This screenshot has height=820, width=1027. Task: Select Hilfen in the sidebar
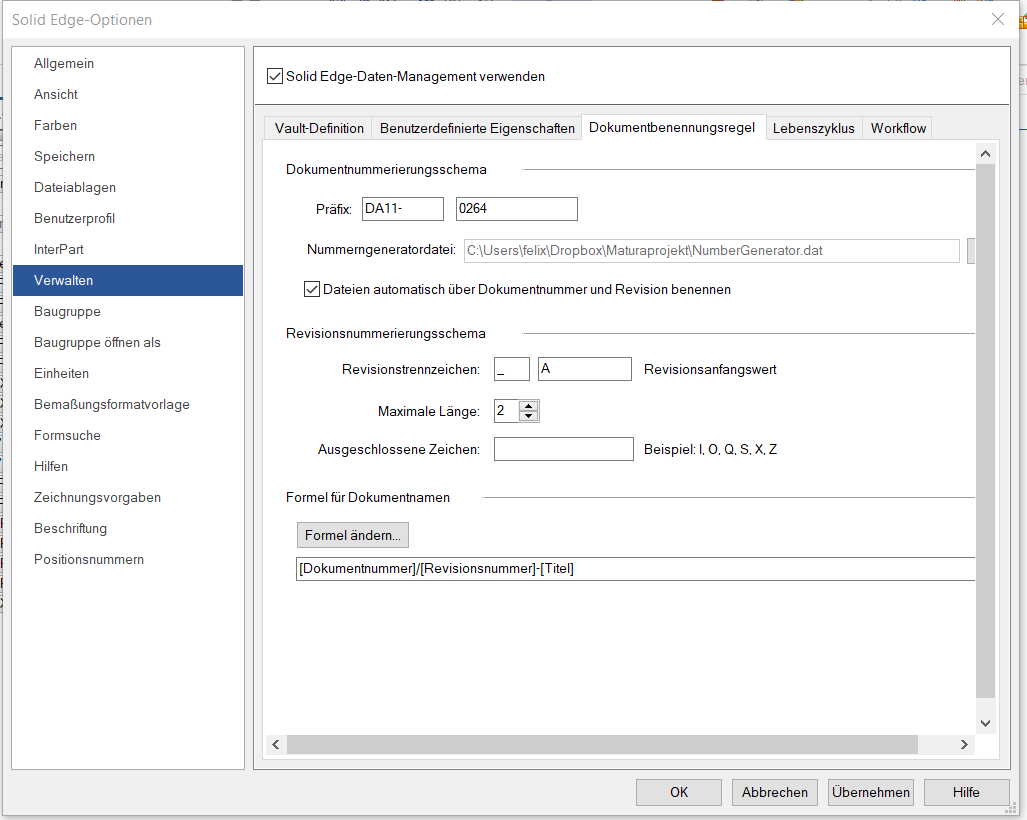click(128, 466)
